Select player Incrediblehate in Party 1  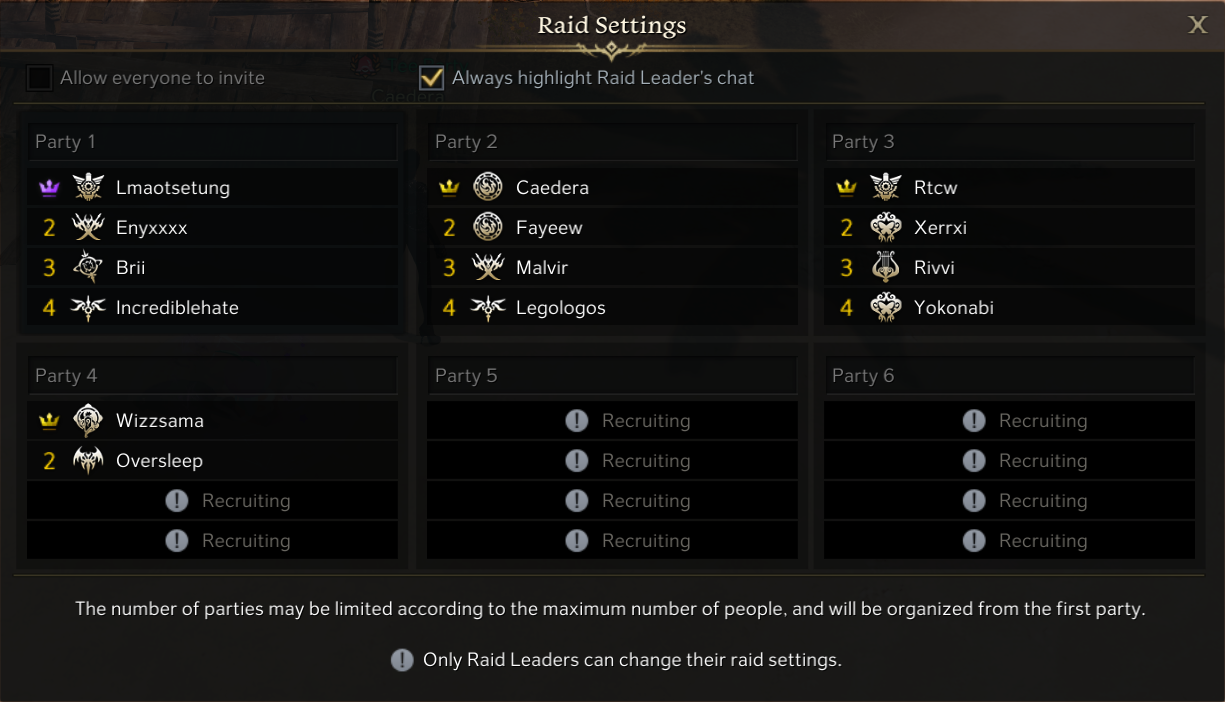(177, 308)
